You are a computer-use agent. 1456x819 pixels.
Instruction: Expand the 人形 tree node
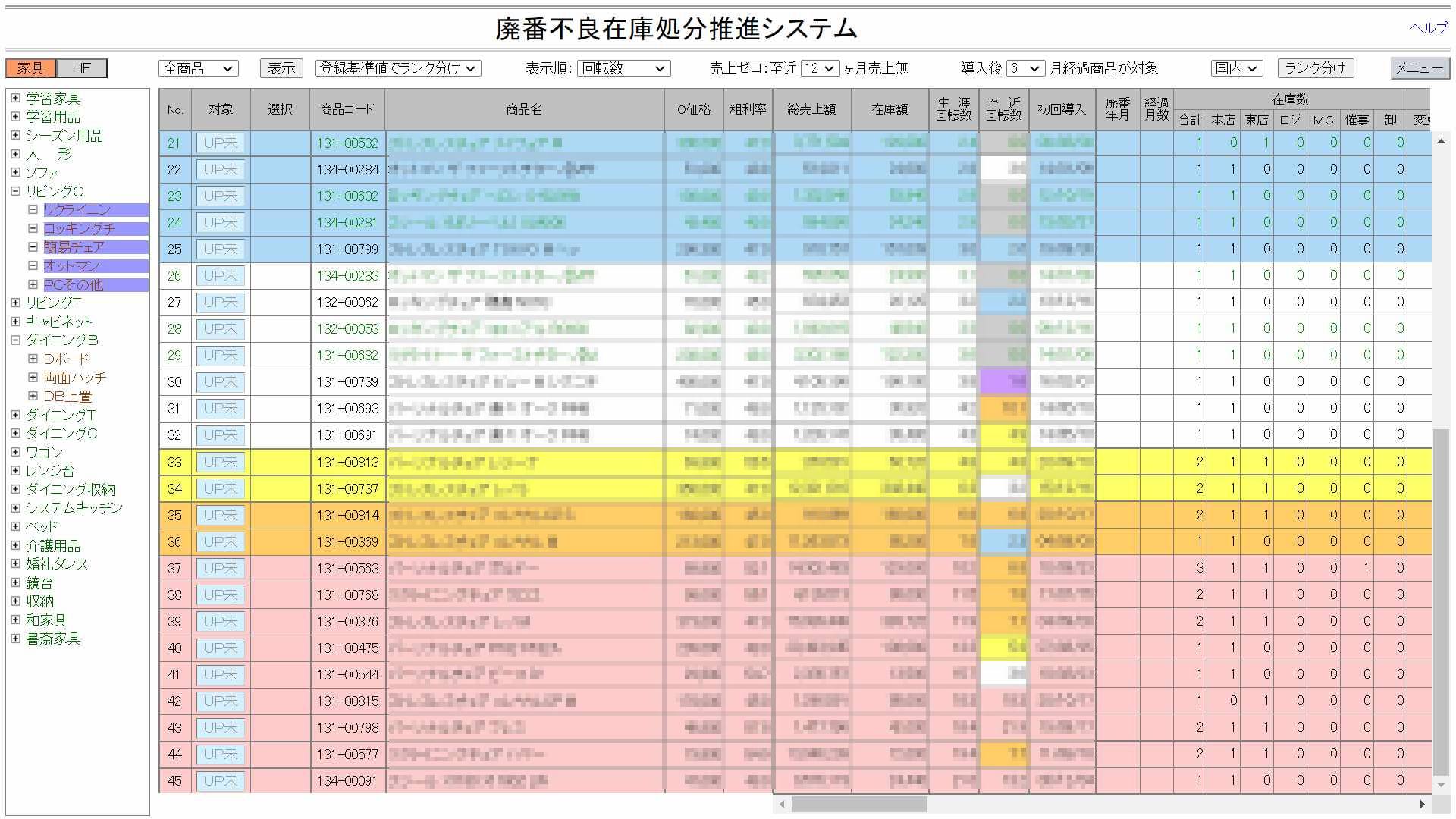click(x=15, y=153)
